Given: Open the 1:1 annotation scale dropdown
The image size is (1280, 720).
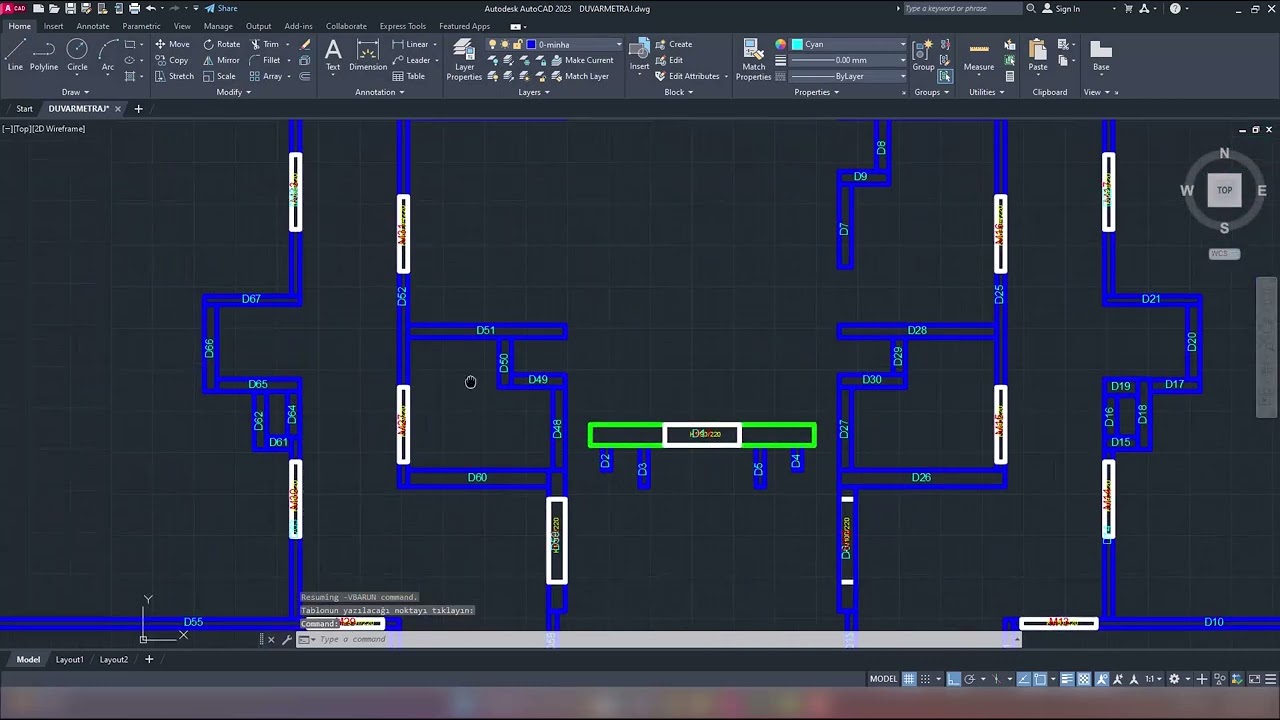Looking at the screenshot, I should click(x=1153, y=679).
